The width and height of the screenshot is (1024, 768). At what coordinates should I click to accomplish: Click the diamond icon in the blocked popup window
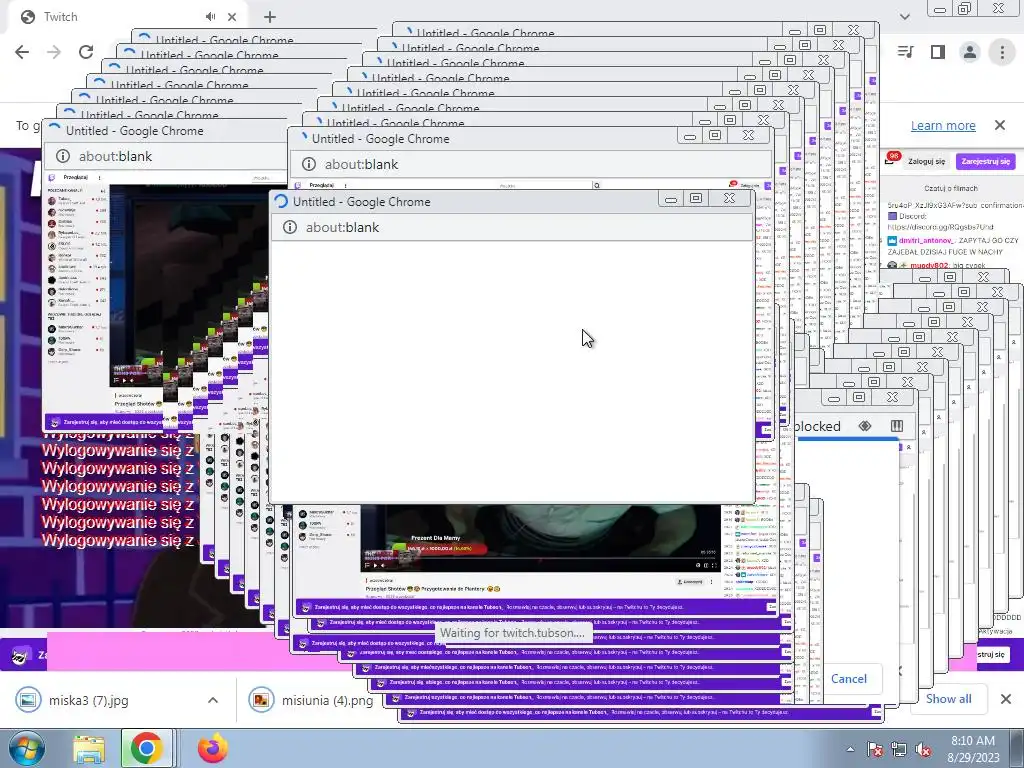[x=865, y=426]
